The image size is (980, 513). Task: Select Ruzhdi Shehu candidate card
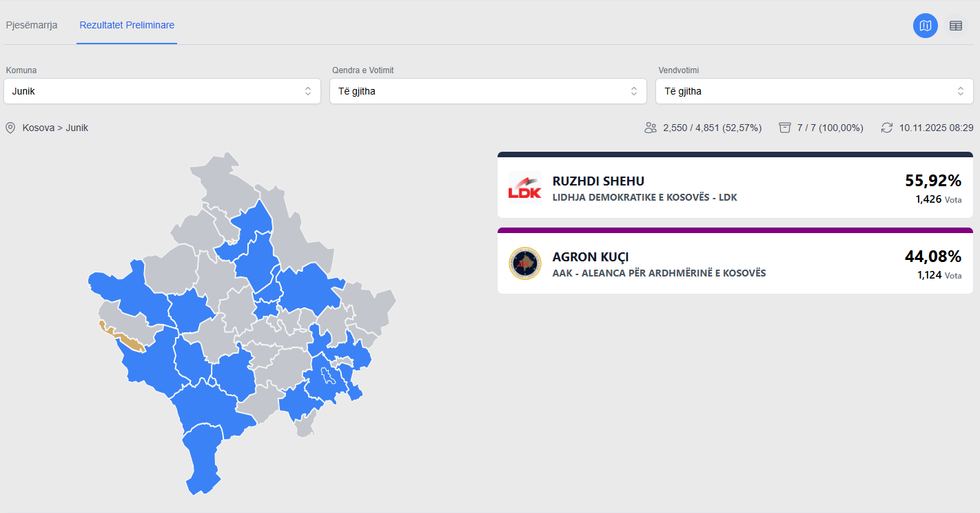pyautogui.click(x=735, y=188)
